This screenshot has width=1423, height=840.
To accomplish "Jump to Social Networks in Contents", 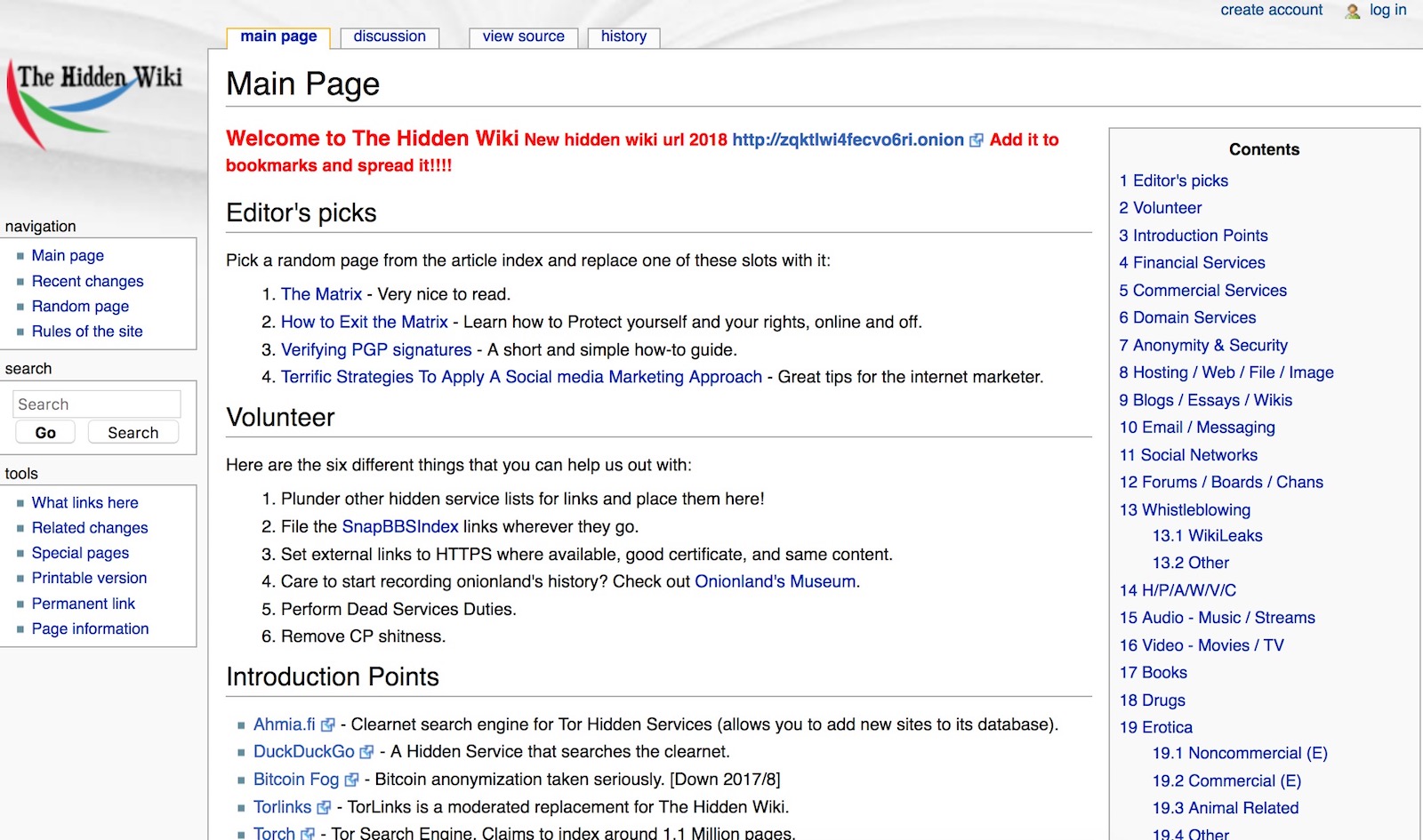I will point(1188,456).
